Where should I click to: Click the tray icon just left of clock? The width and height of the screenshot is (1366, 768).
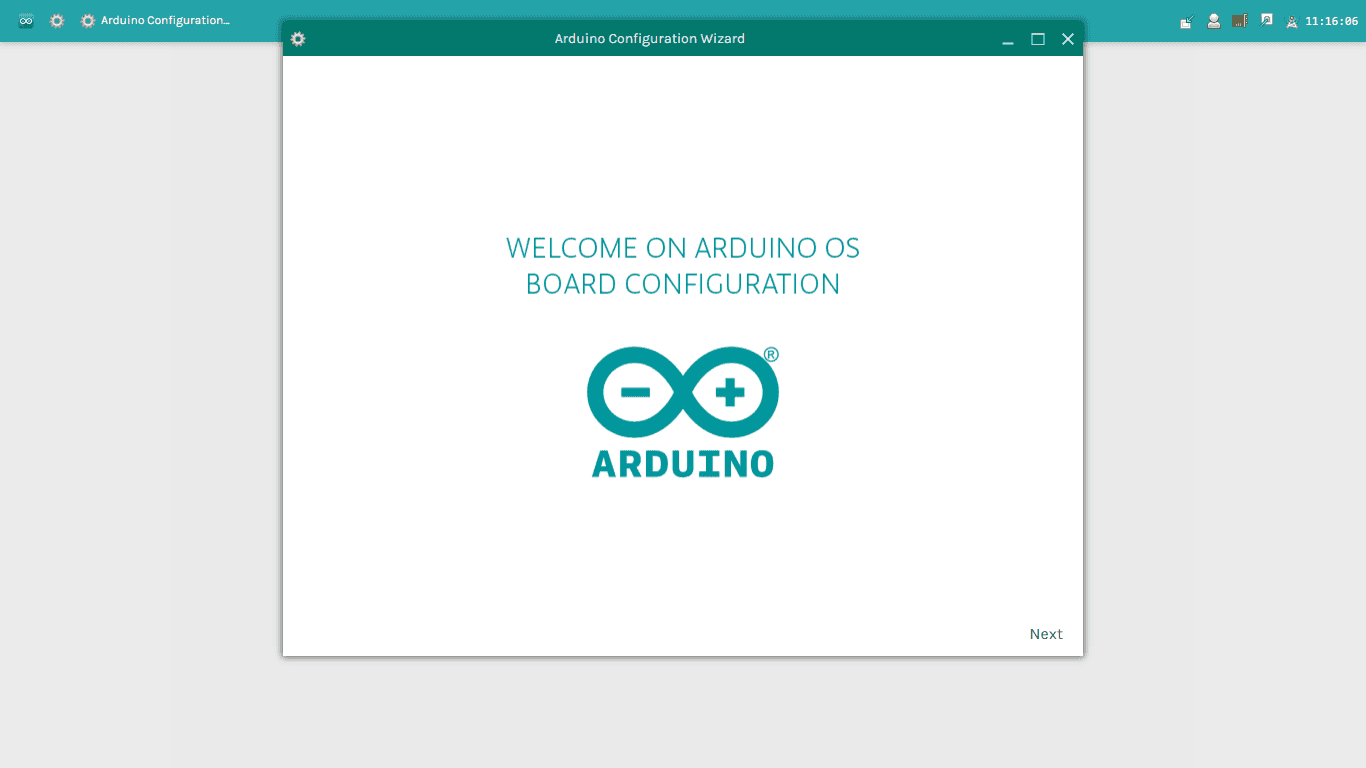(1292, 21)
